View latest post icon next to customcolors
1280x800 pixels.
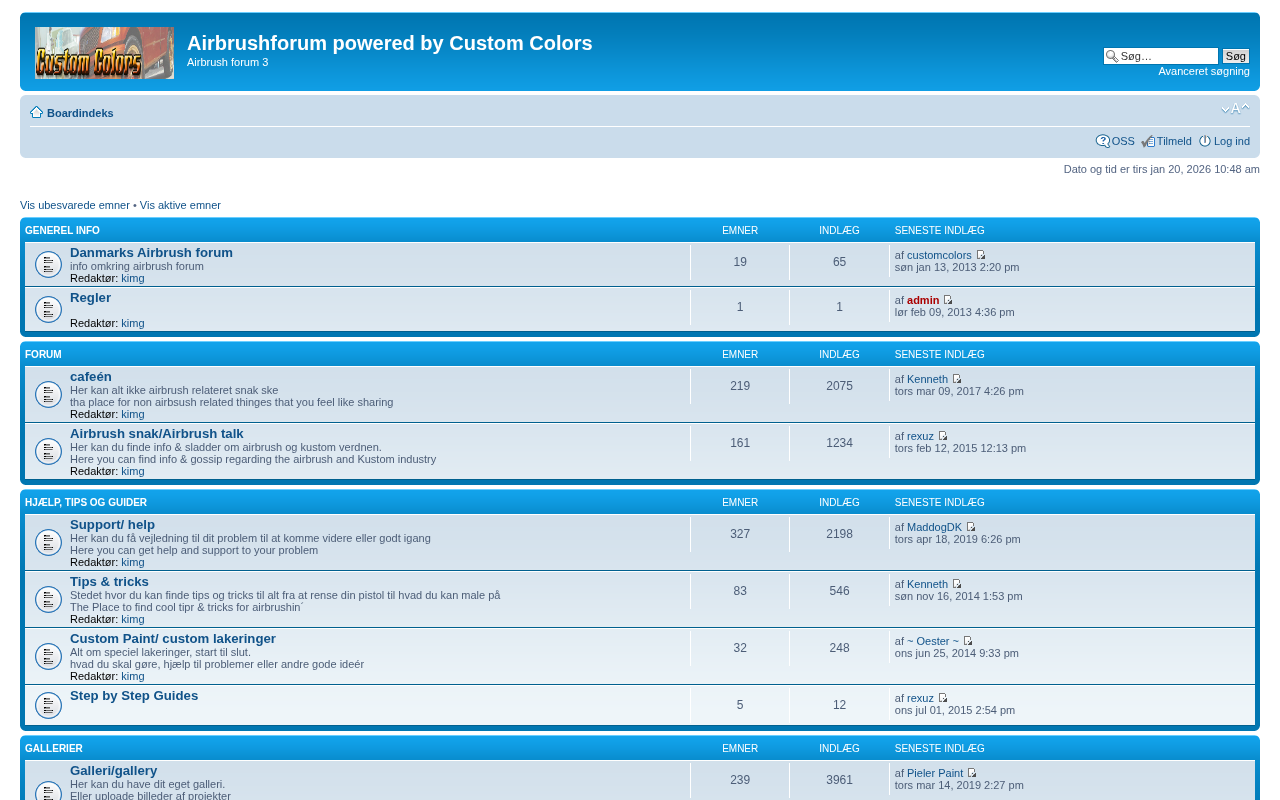click(x=981, y=255)
